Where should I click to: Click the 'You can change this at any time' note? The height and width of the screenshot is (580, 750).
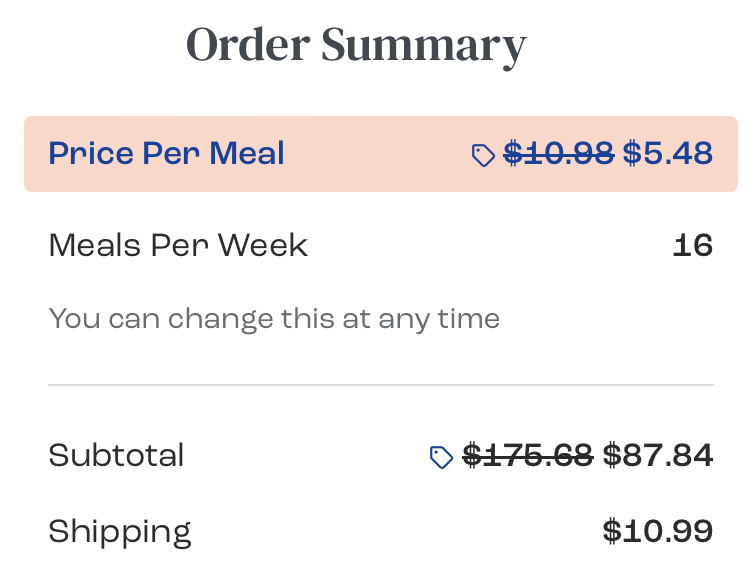tap(274, 319)
